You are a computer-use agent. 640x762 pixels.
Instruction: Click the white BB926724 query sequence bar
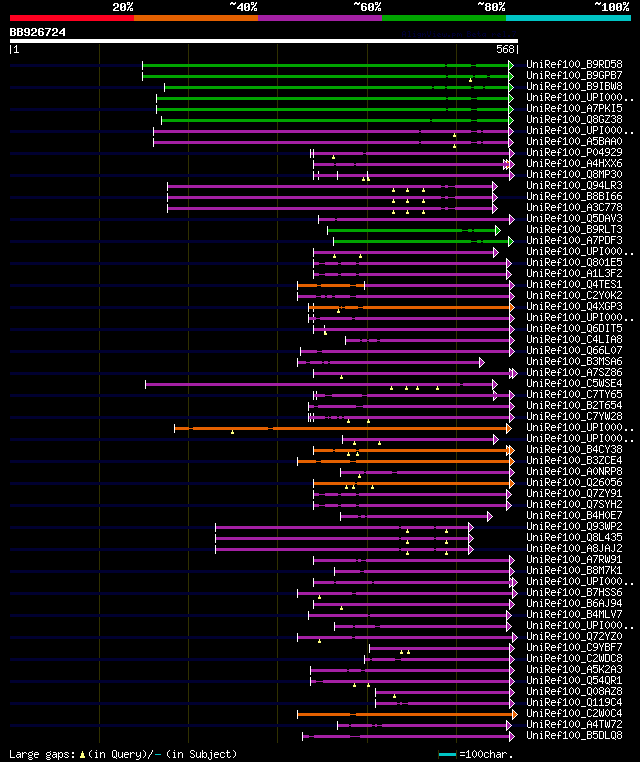264,41
